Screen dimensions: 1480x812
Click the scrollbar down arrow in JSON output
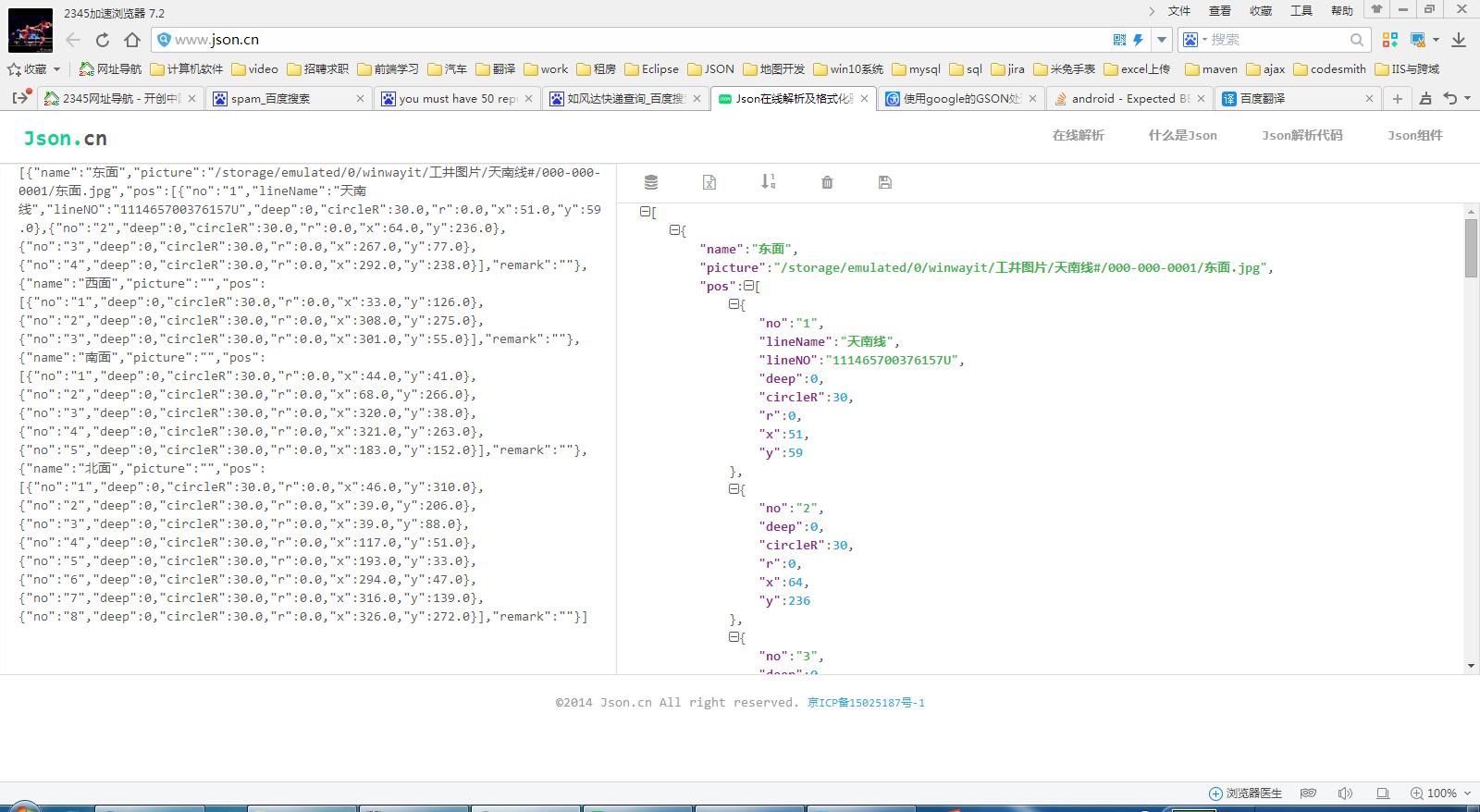pos(1471,666)
